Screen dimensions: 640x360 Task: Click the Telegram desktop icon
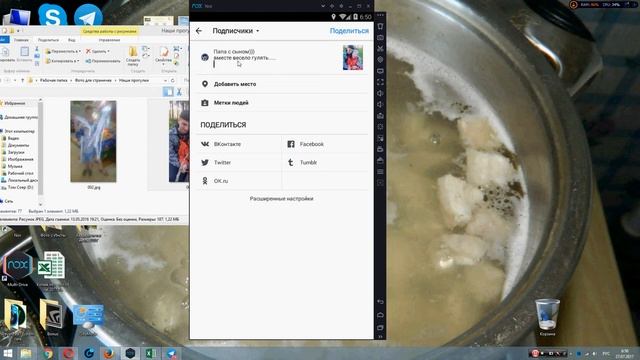point(88,16)
